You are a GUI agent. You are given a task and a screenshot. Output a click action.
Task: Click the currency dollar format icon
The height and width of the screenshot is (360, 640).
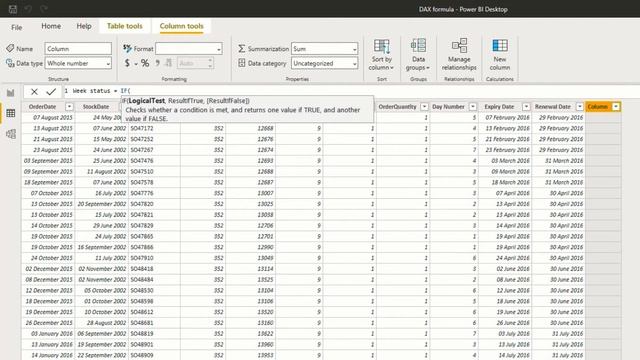(127, 63)
